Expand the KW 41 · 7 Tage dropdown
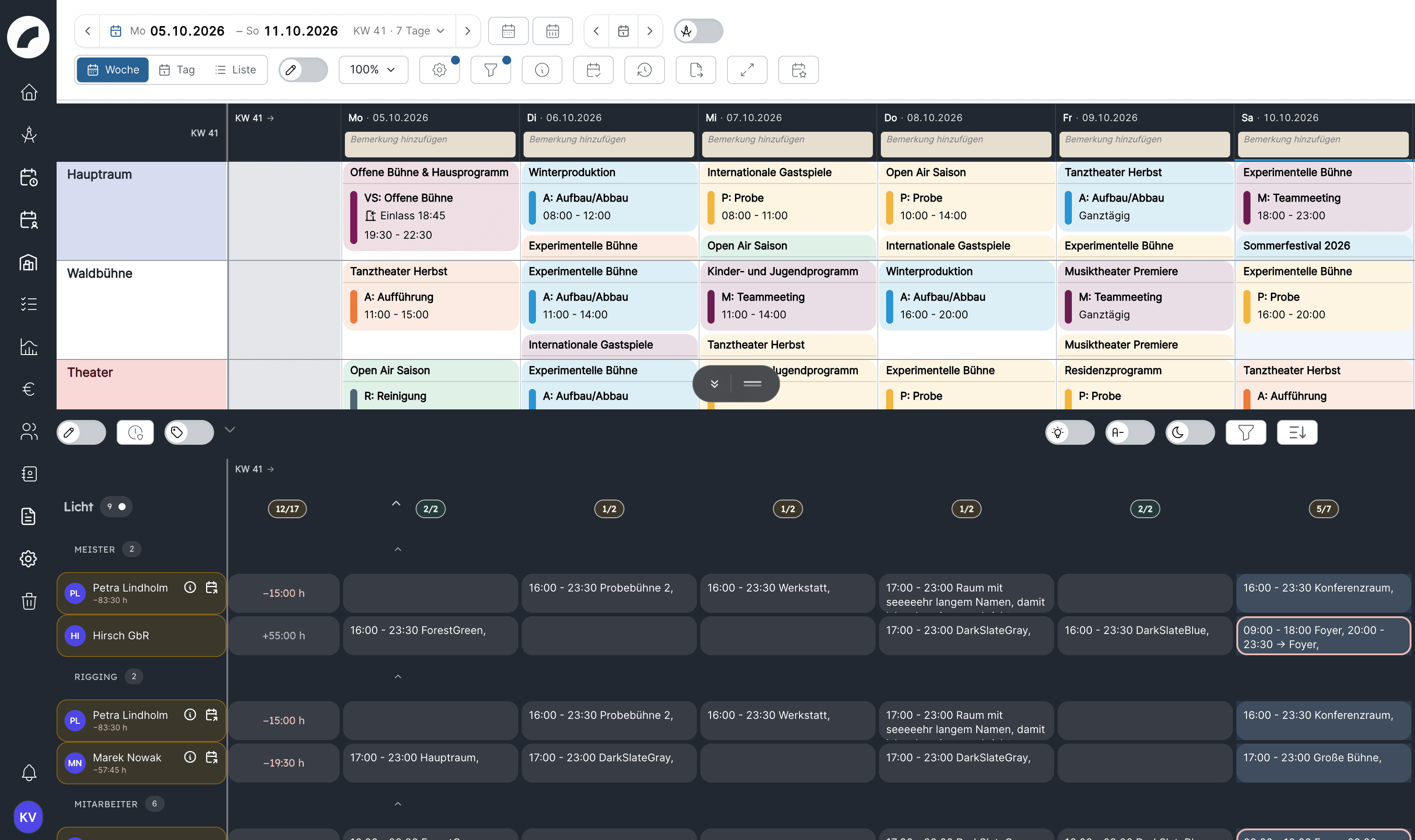The image size is (1415, 840). click(x=399, y=31)
